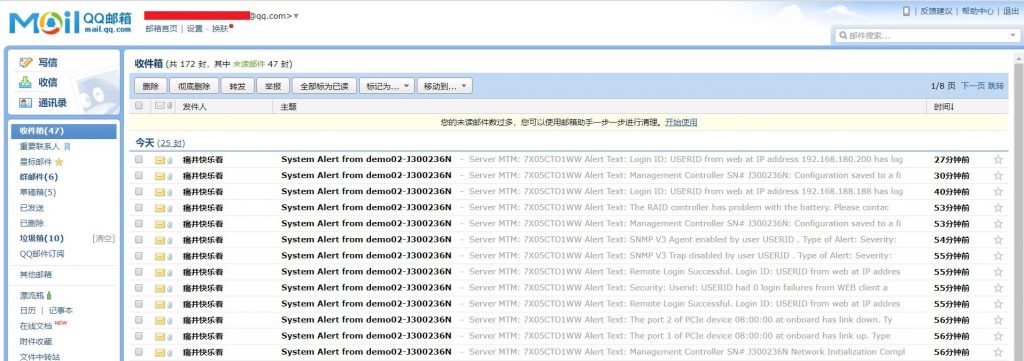The image size is (1024, 361).
Task: Click the green bottle icon beside 漂流瓶
Action: point(49,296)
